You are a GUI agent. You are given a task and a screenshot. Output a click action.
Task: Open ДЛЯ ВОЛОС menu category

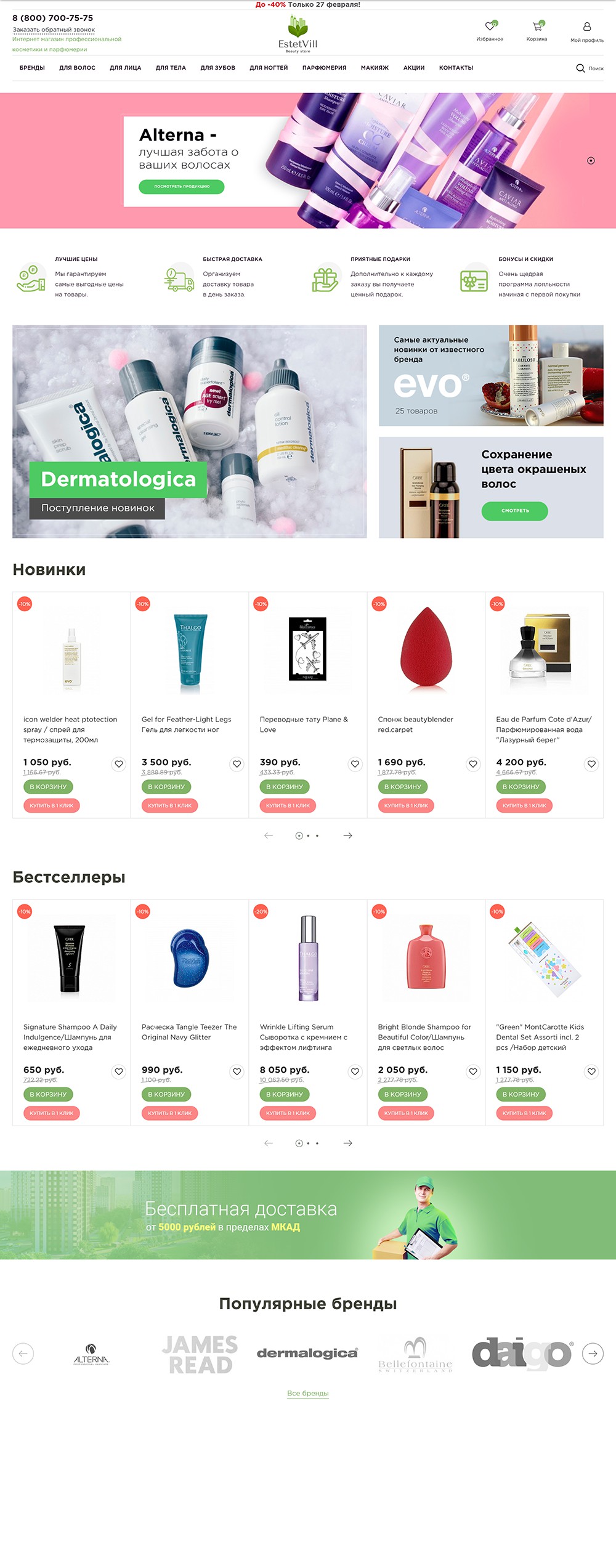(77, 68)
